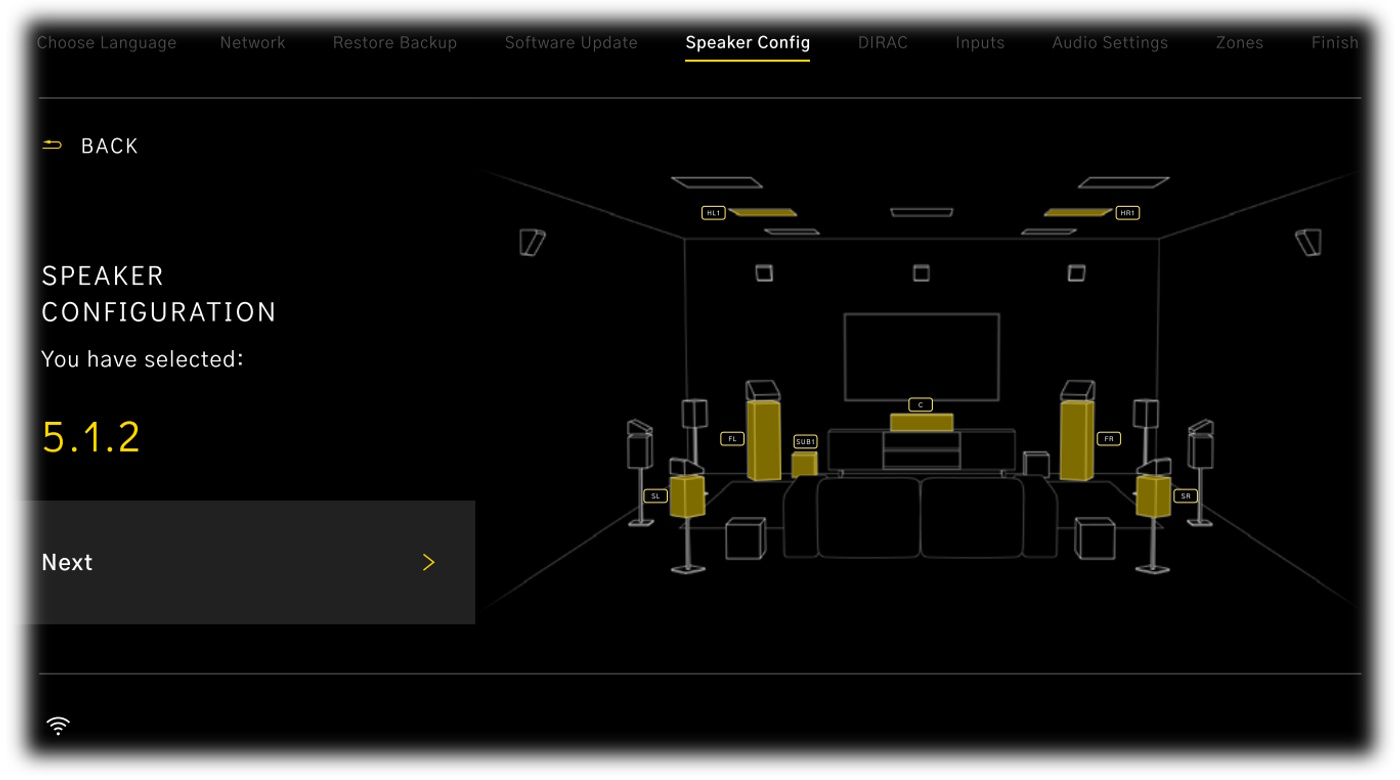
Task: Click the SPEAKER CONFIGURATION heading
Action: [159, 294]
